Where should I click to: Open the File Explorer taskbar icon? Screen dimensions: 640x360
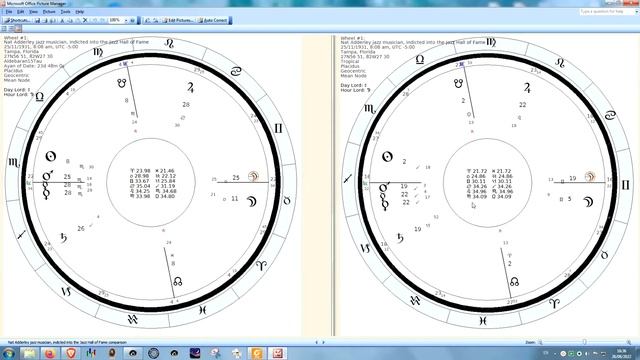click(29, 353)
